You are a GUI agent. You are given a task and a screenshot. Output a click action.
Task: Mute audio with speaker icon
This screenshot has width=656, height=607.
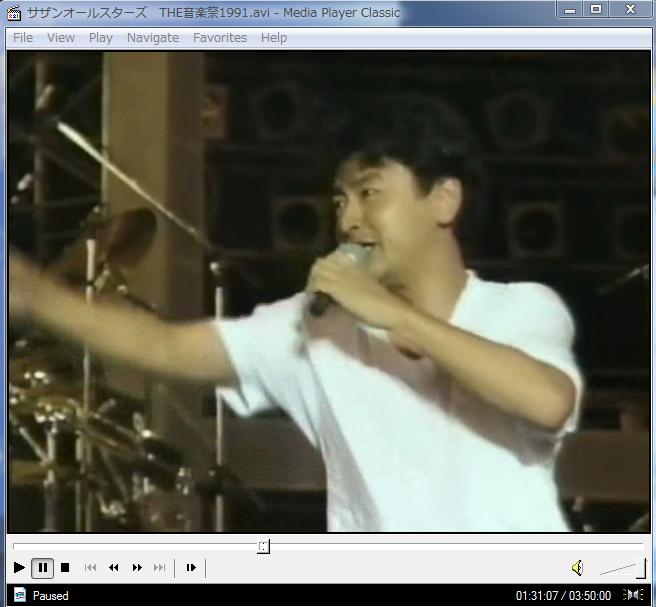[x=577, y=568]
